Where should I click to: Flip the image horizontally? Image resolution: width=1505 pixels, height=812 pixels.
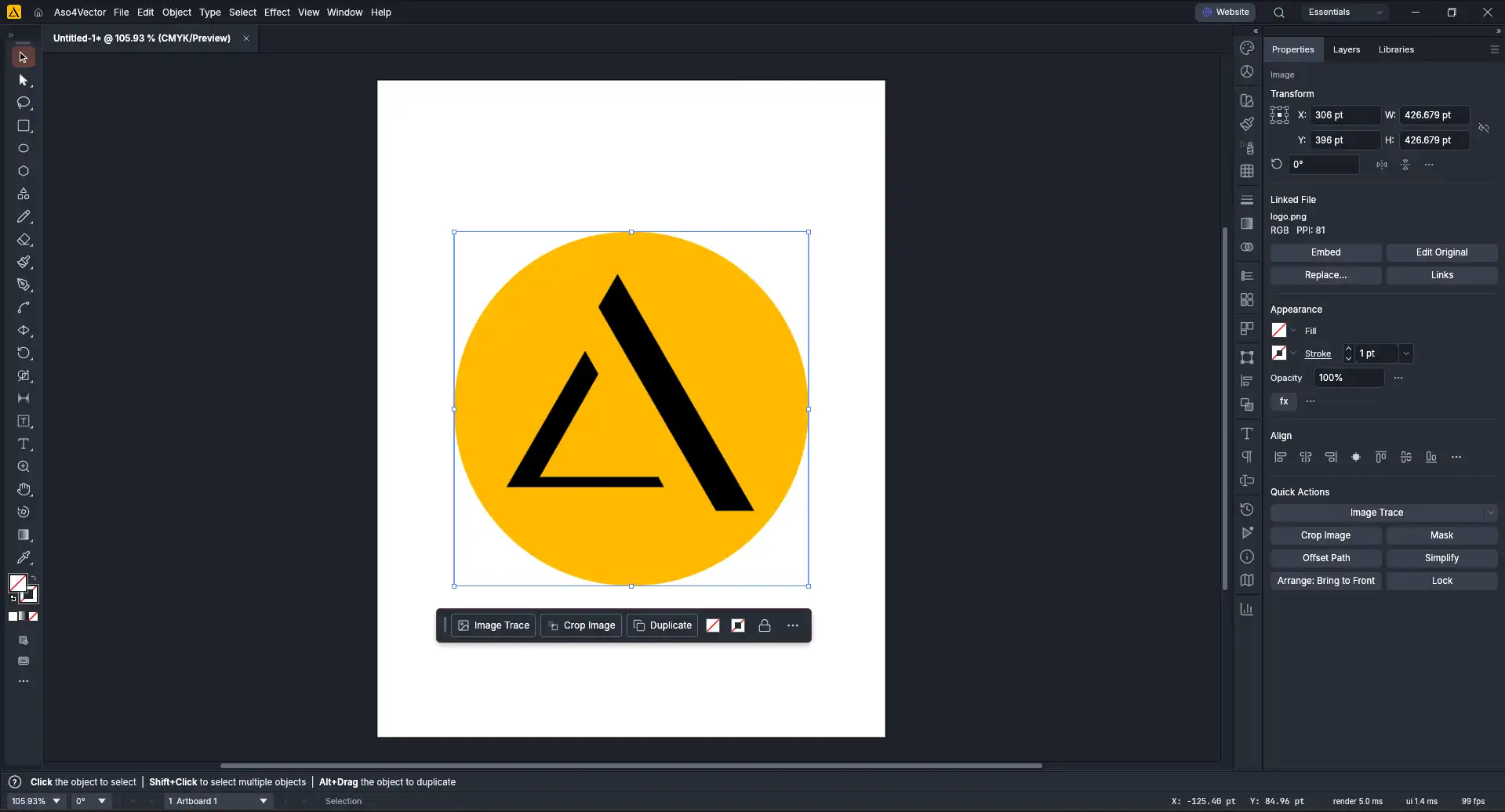[1382, 165]
